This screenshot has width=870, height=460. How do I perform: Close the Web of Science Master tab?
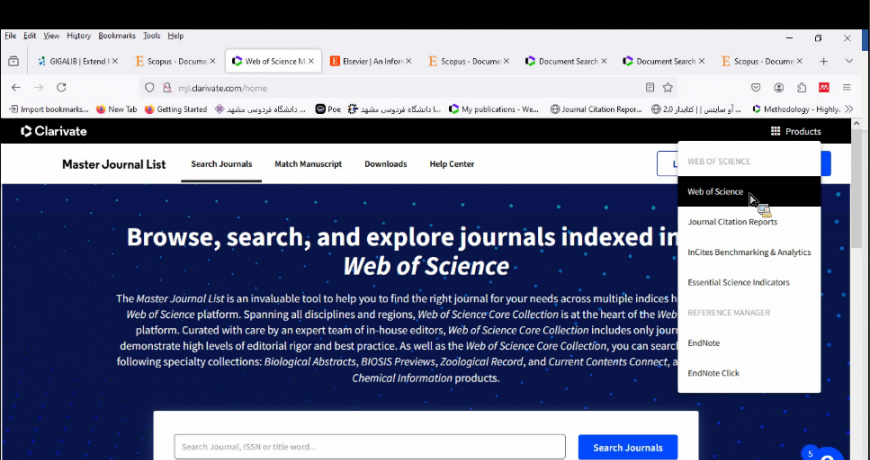311,61
